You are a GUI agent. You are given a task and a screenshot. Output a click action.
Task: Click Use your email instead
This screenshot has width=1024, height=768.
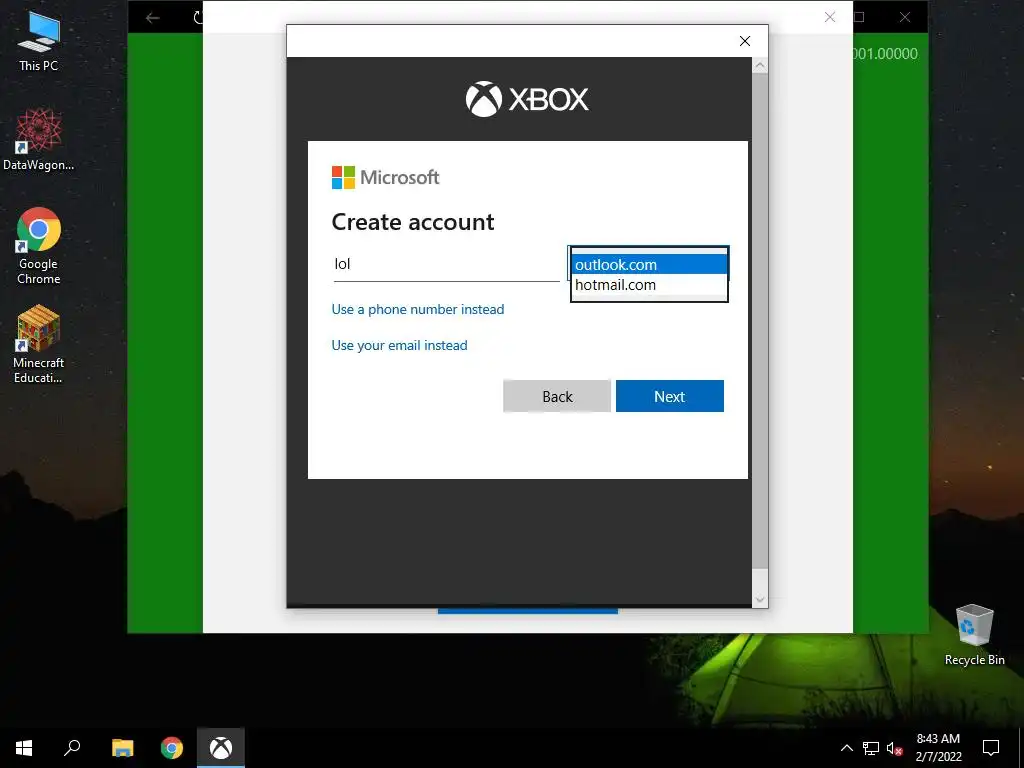[400, 345]
